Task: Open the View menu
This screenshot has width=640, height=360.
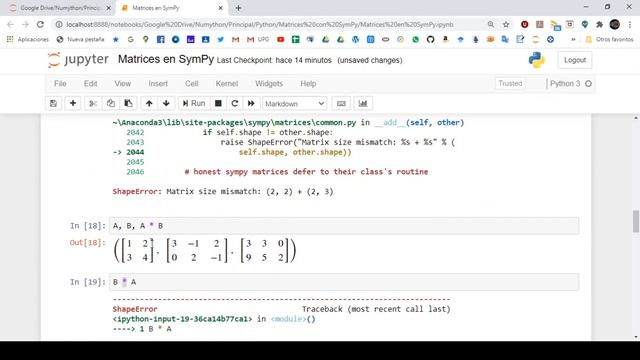Action: [122, 84]
